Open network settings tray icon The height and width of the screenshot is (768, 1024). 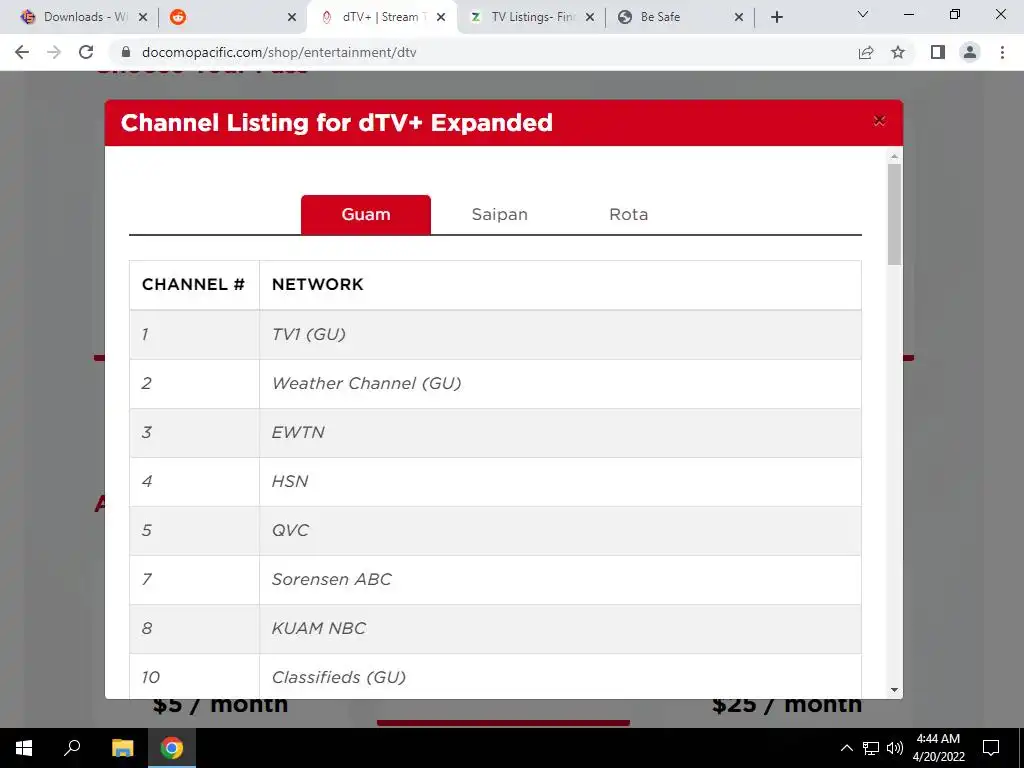(871, 748)
